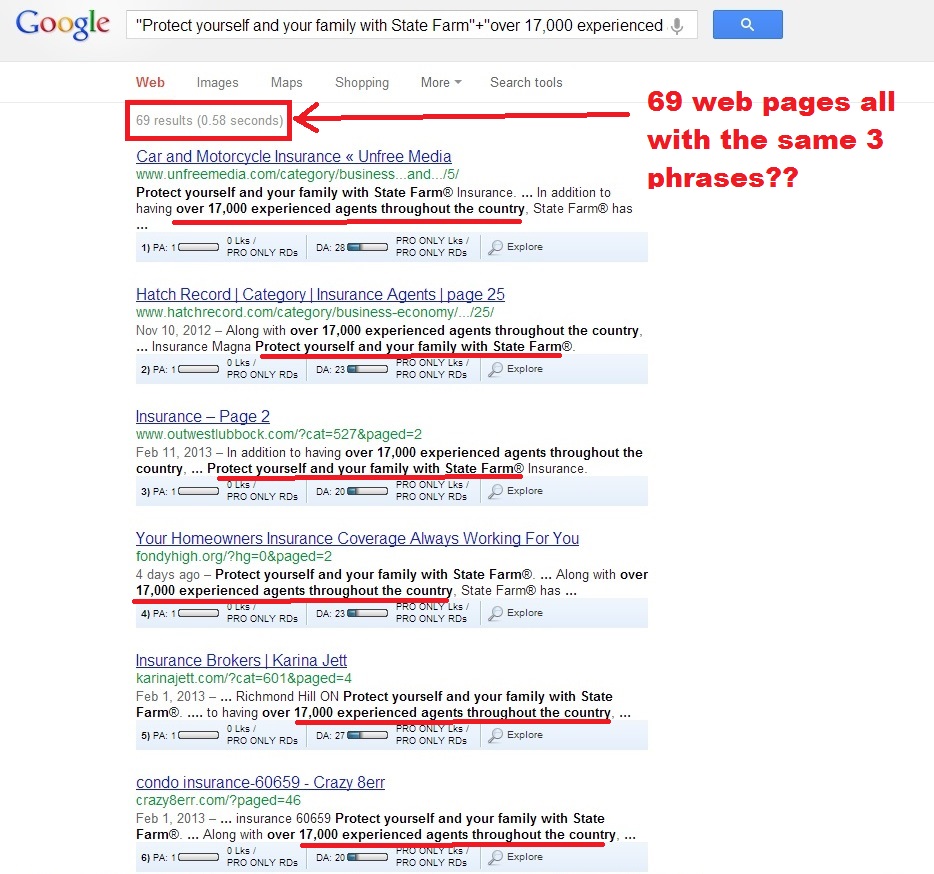Click '4 days ago' text in result 4

pos(168,575)
